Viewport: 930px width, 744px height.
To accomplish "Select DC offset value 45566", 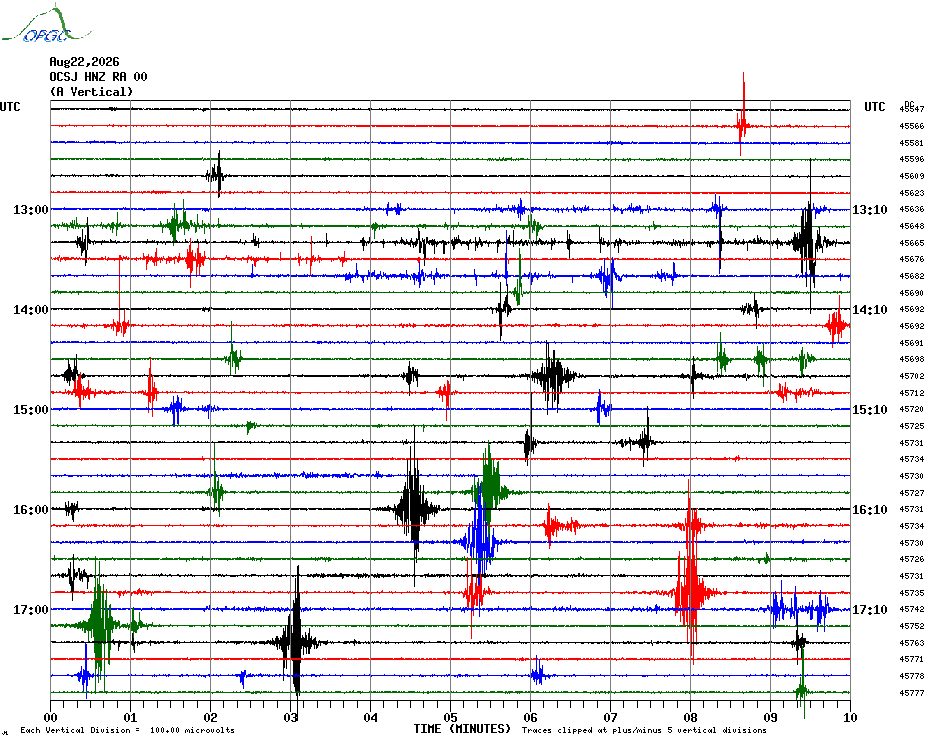I will (912, 126).
